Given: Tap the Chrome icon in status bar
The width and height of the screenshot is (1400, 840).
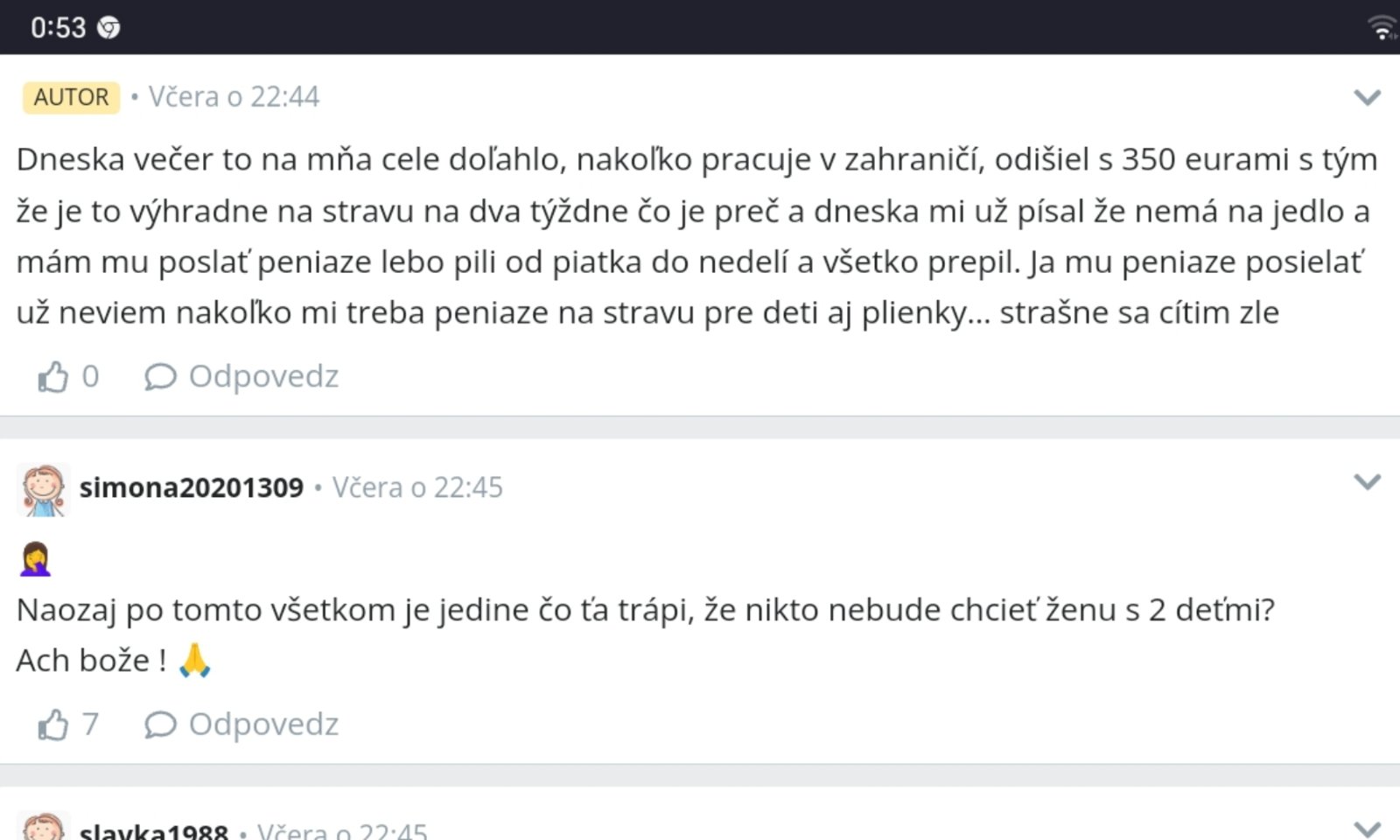Looking at the screenshot, I should [x=108, y=28].
